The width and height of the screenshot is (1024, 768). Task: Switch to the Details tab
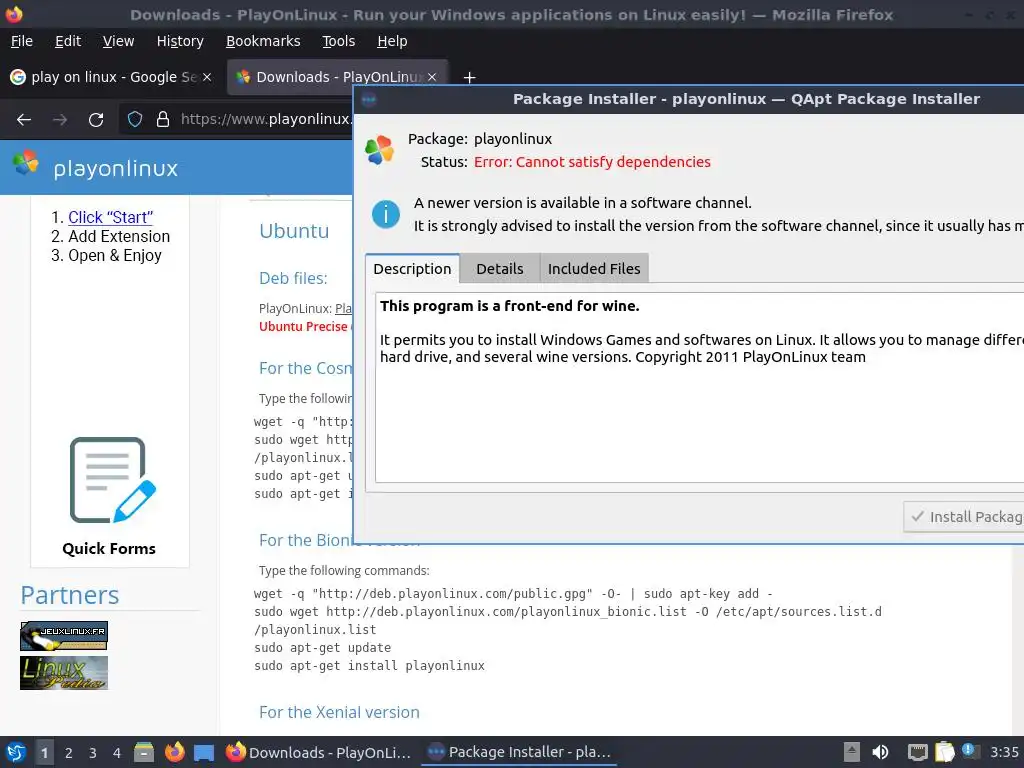pos(500,269)
